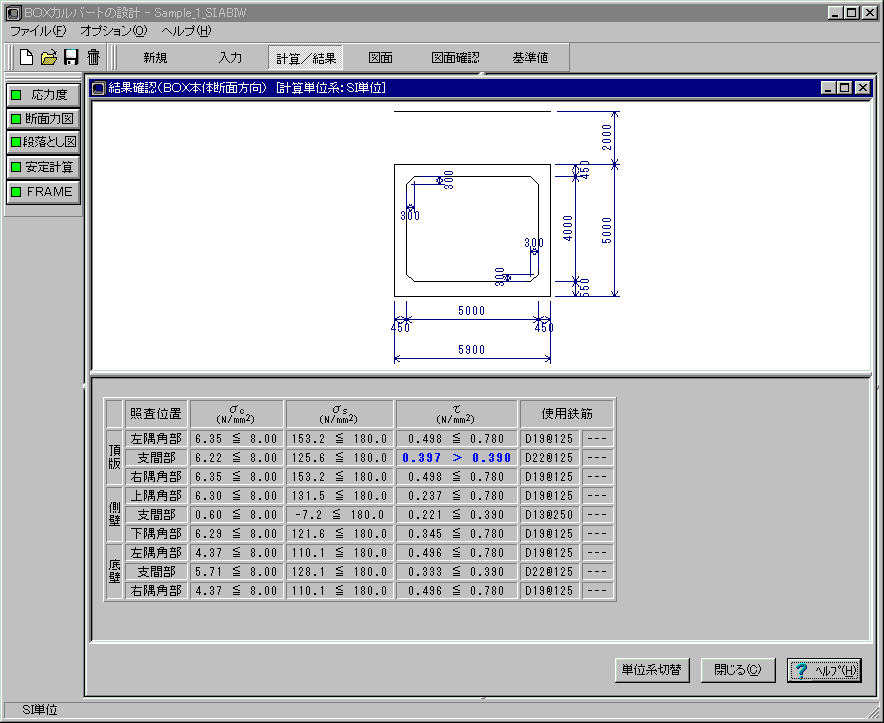Switch to the 図面確認 tab
This screenshot has height=723, width=884.
[455, 58]
